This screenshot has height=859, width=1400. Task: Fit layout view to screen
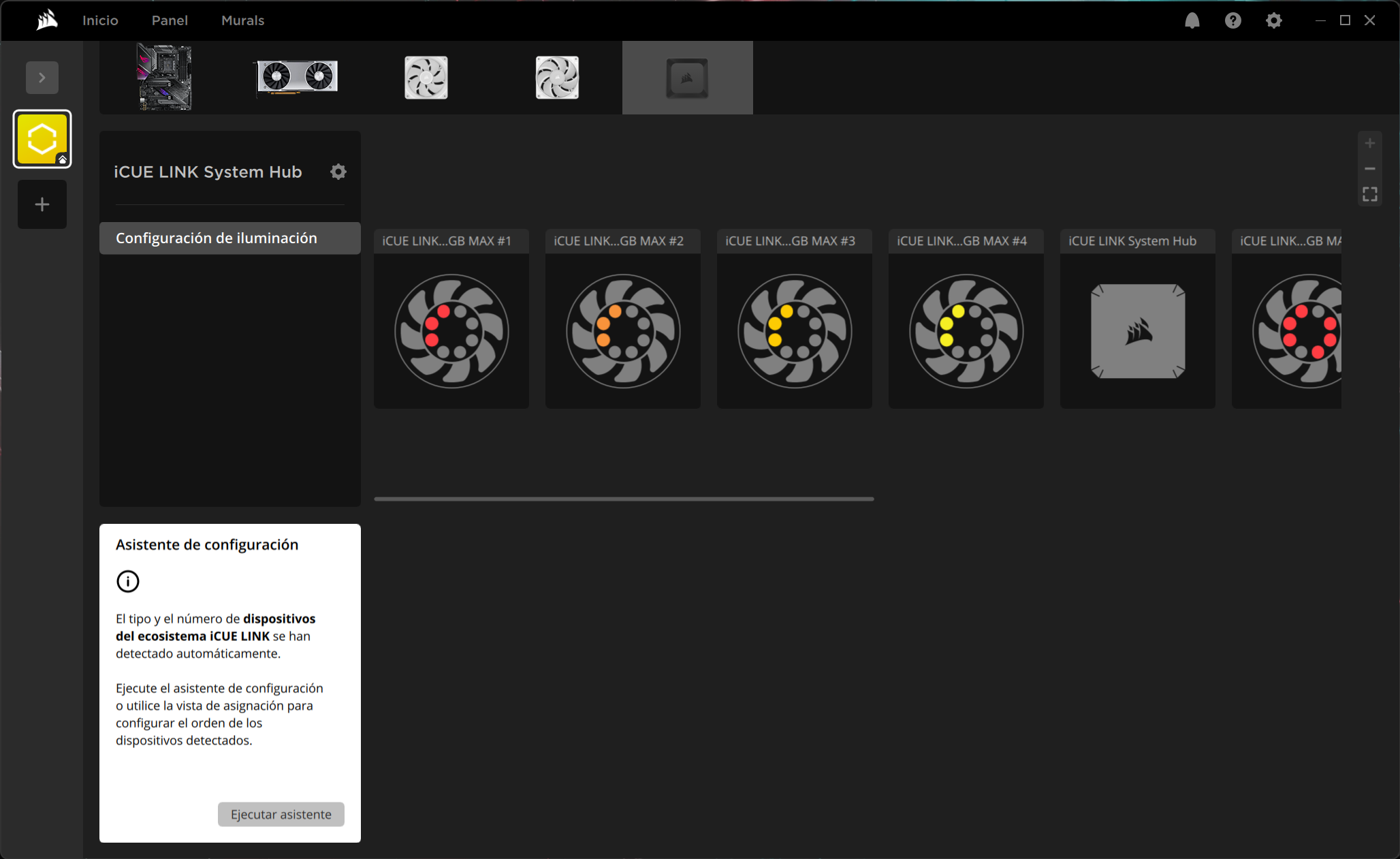pos(1370,194)
